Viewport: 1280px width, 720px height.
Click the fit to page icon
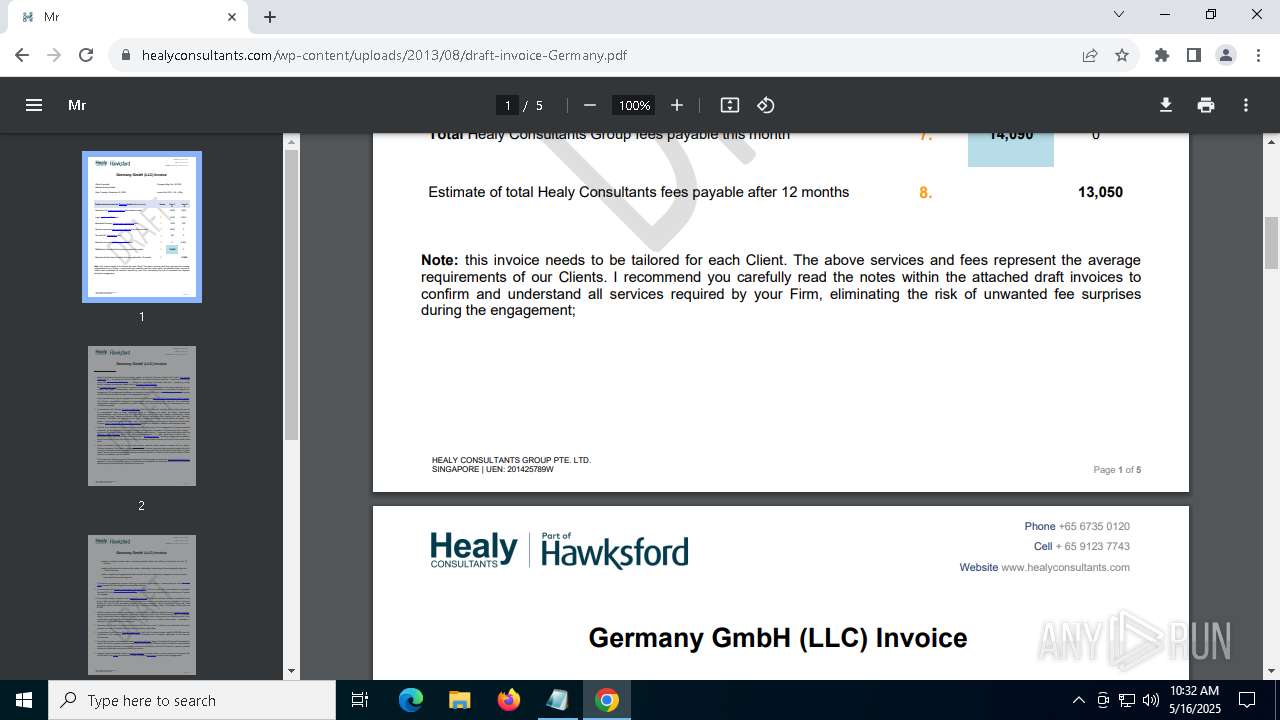click(x=730, y=105)
